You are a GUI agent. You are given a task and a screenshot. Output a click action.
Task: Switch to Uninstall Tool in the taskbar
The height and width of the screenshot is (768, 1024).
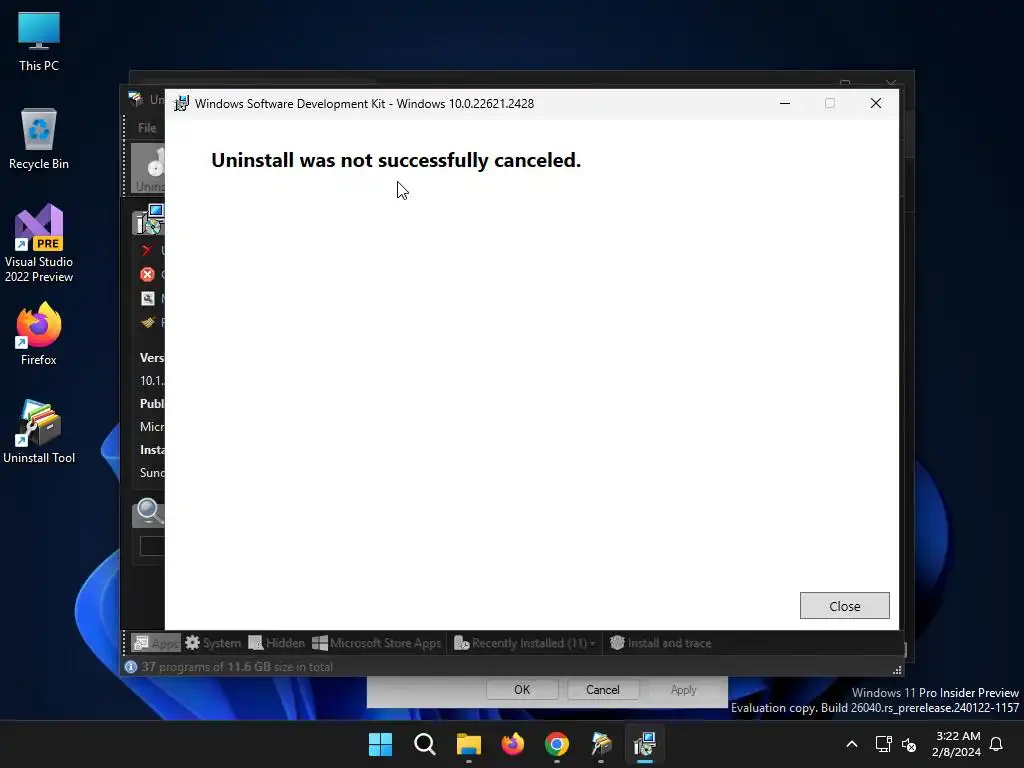click(601, 744)
